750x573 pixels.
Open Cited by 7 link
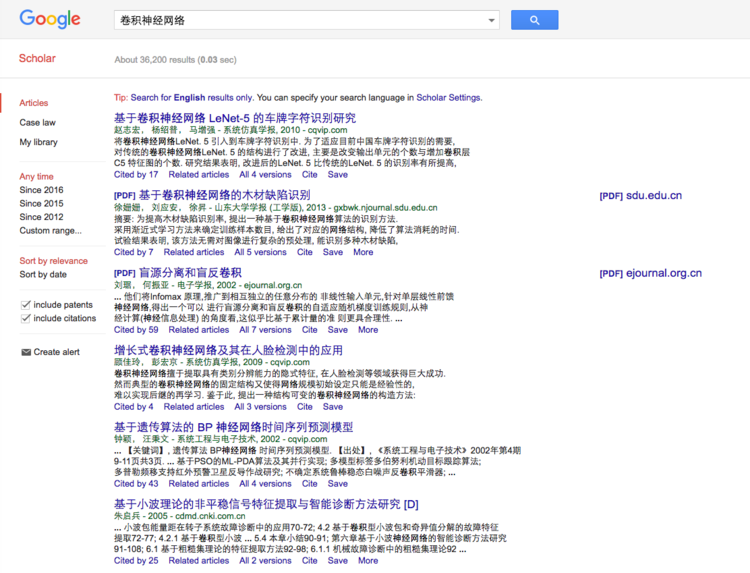(x=133, y=252)
